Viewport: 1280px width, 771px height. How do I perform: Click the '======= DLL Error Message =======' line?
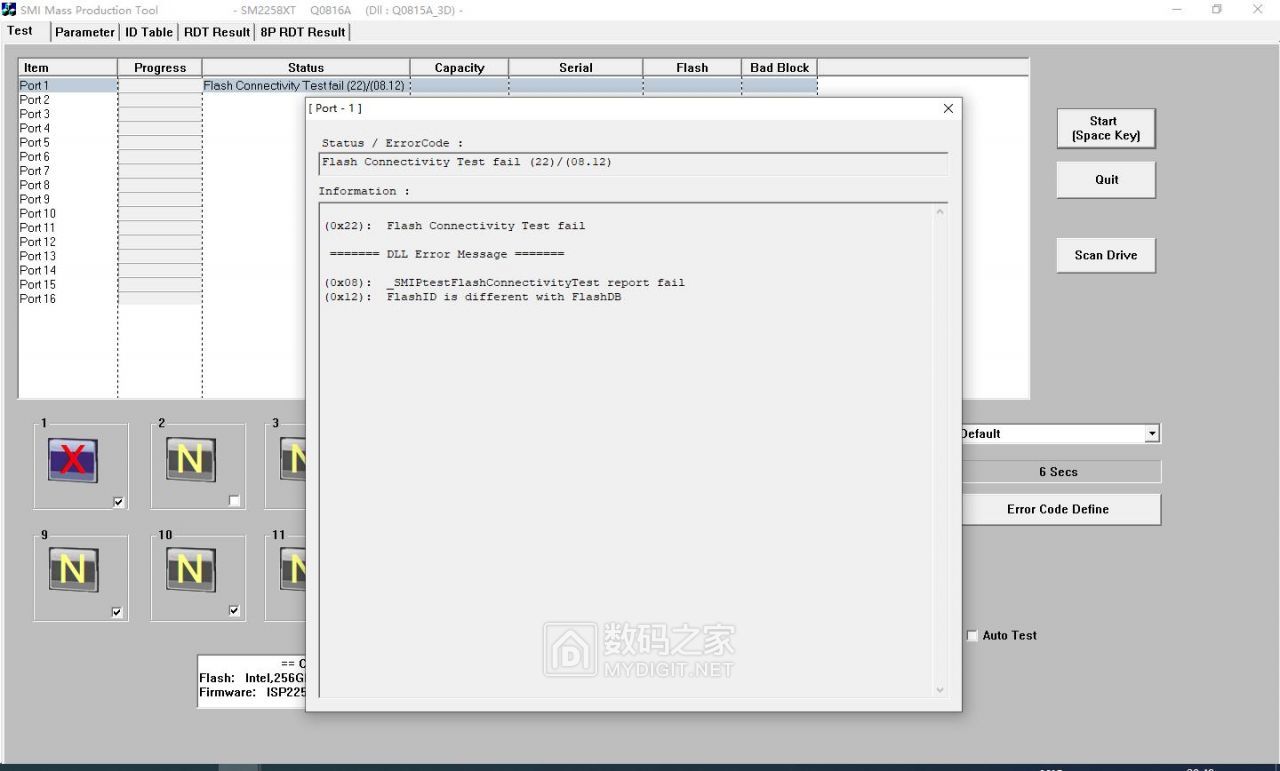(446, 254)
